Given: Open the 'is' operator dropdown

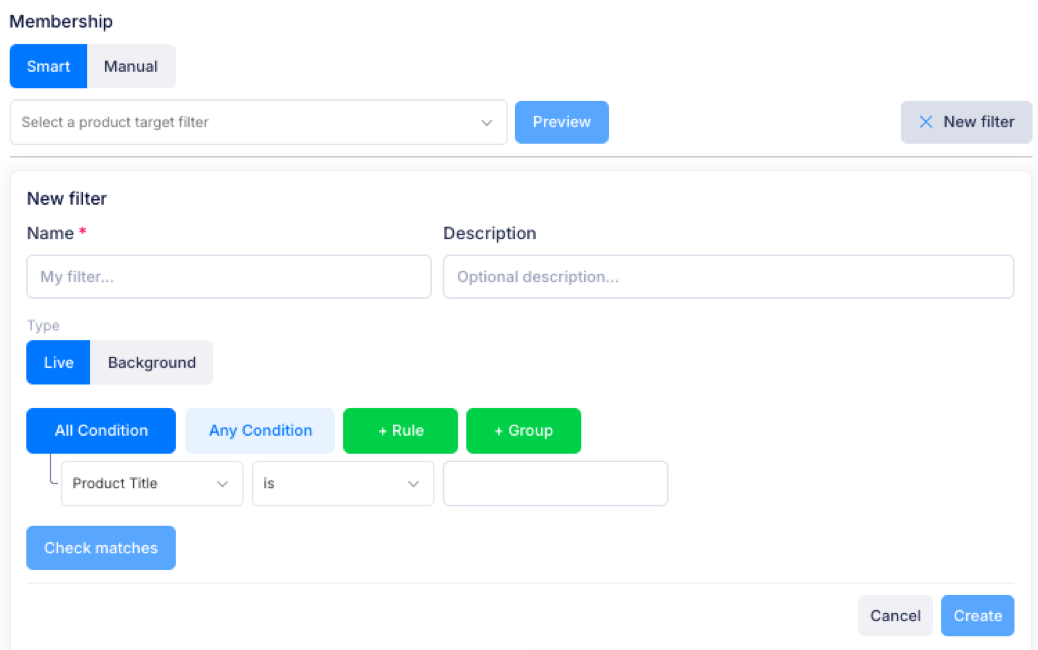Looking at the screenshot, I should click(343, 484).
